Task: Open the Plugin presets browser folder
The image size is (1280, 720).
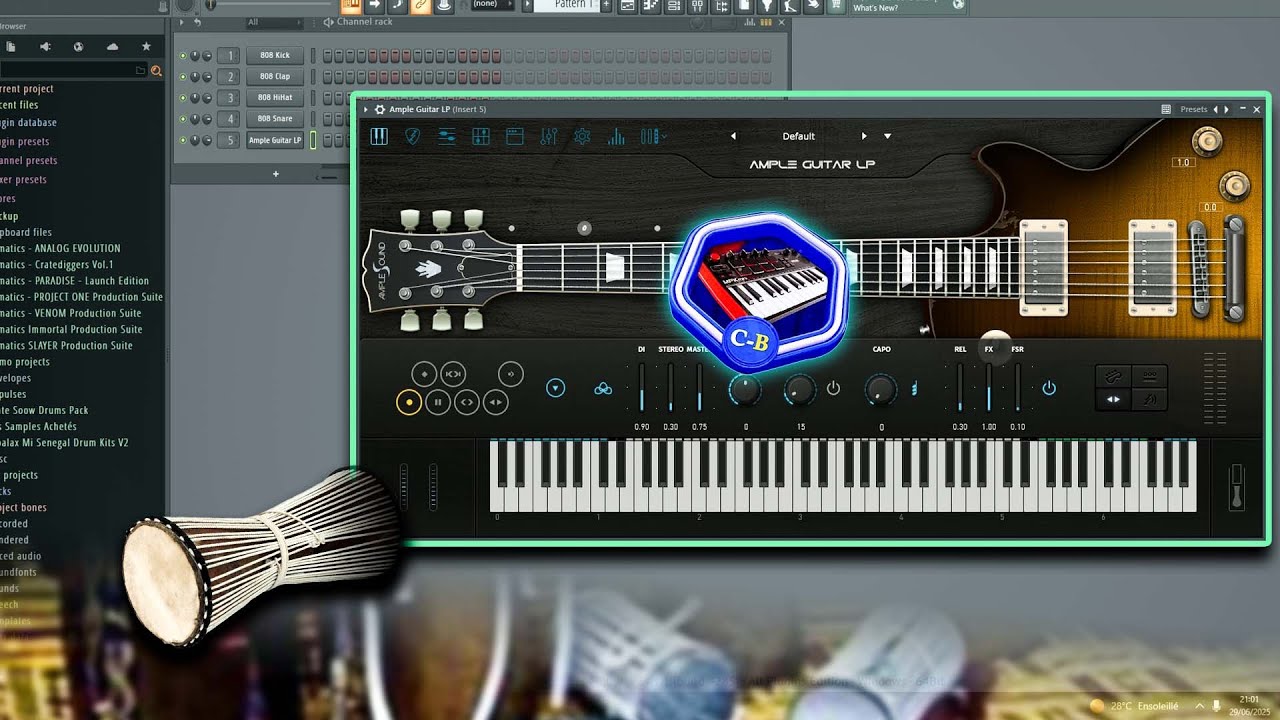Action: 25,142
